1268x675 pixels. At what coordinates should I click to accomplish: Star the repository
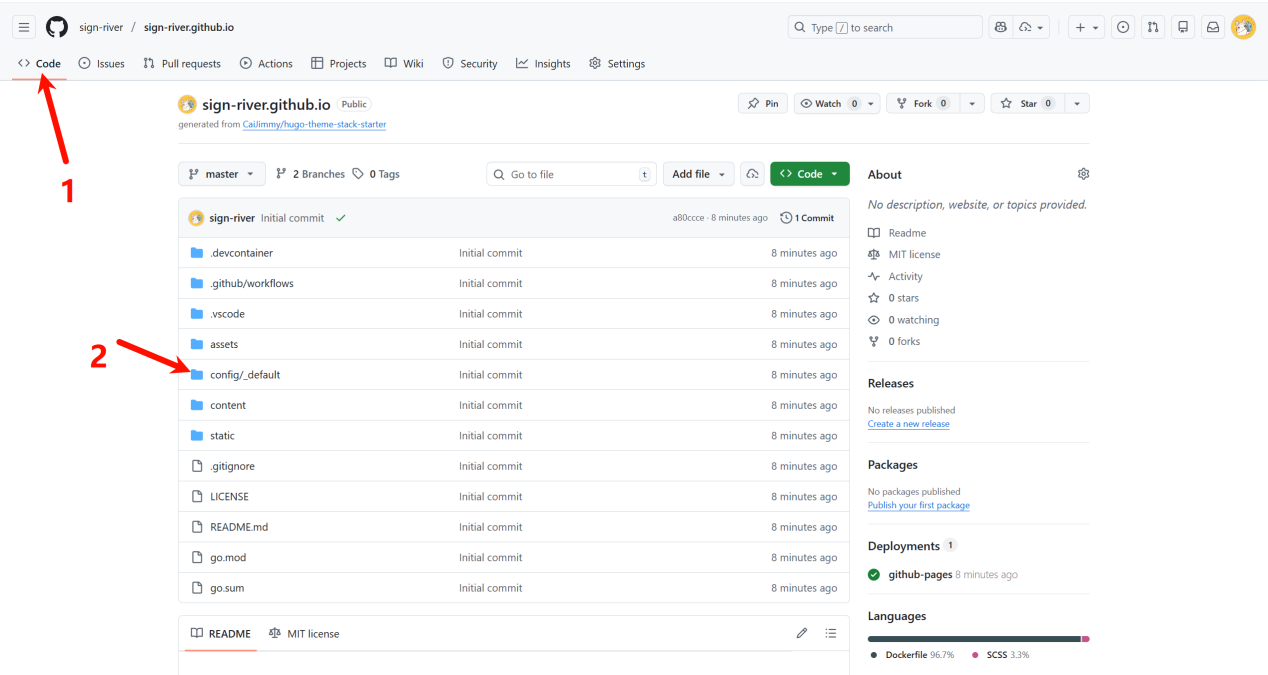[1027, 104]
